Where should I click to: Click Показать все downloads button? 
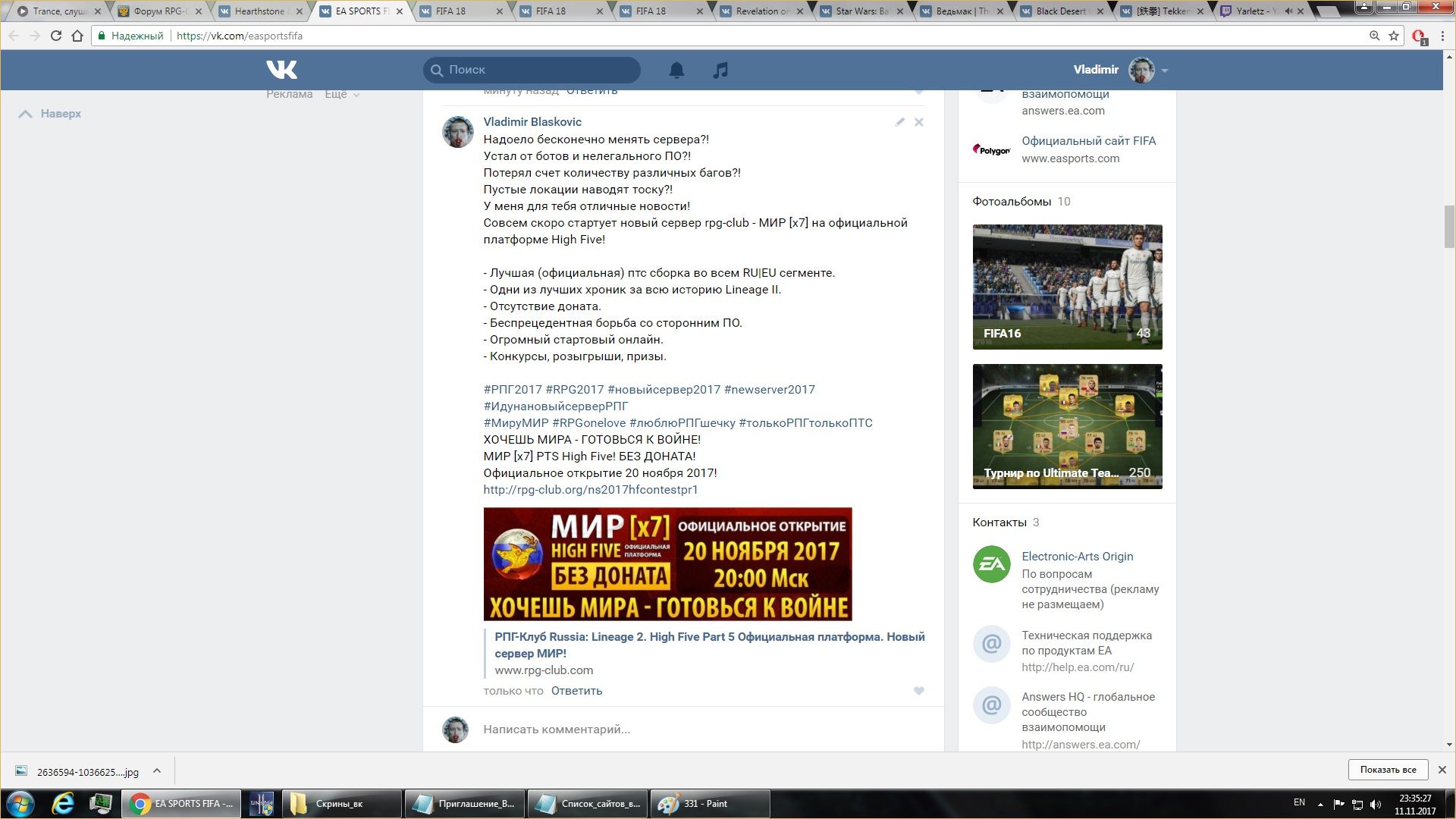(x=1388, y=770)
